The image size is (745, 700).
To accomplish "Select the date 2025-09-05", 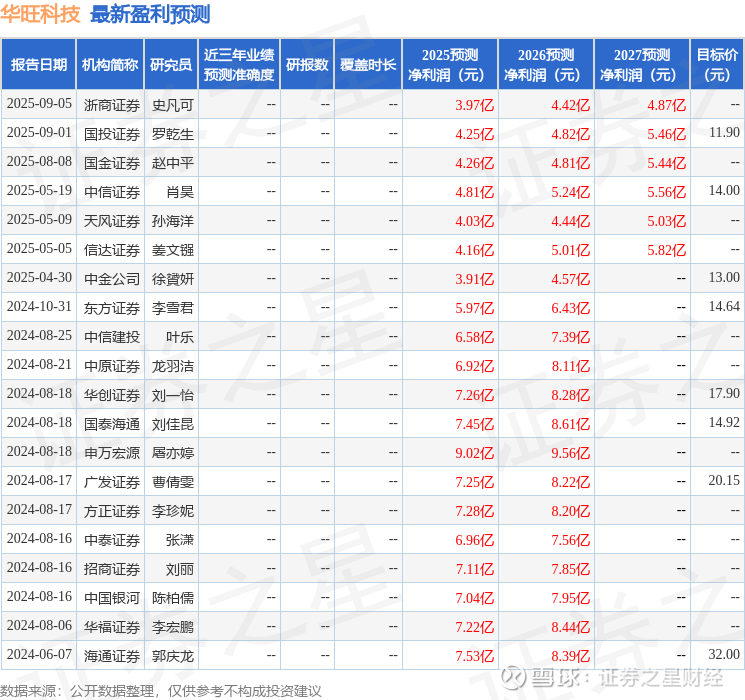I will [39, 104].
